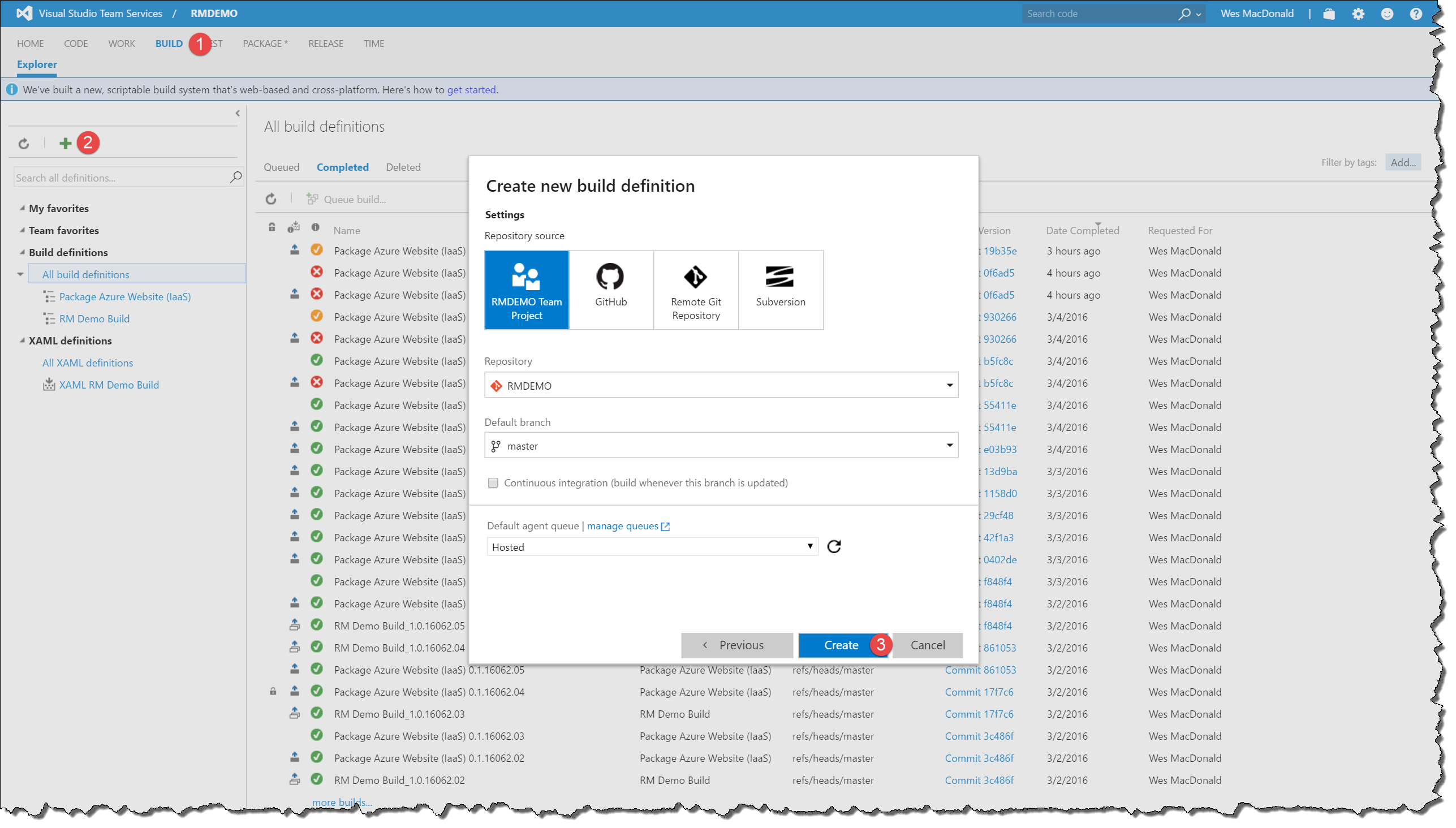Pick Subversion as repository source

click(x=781, y=290)
